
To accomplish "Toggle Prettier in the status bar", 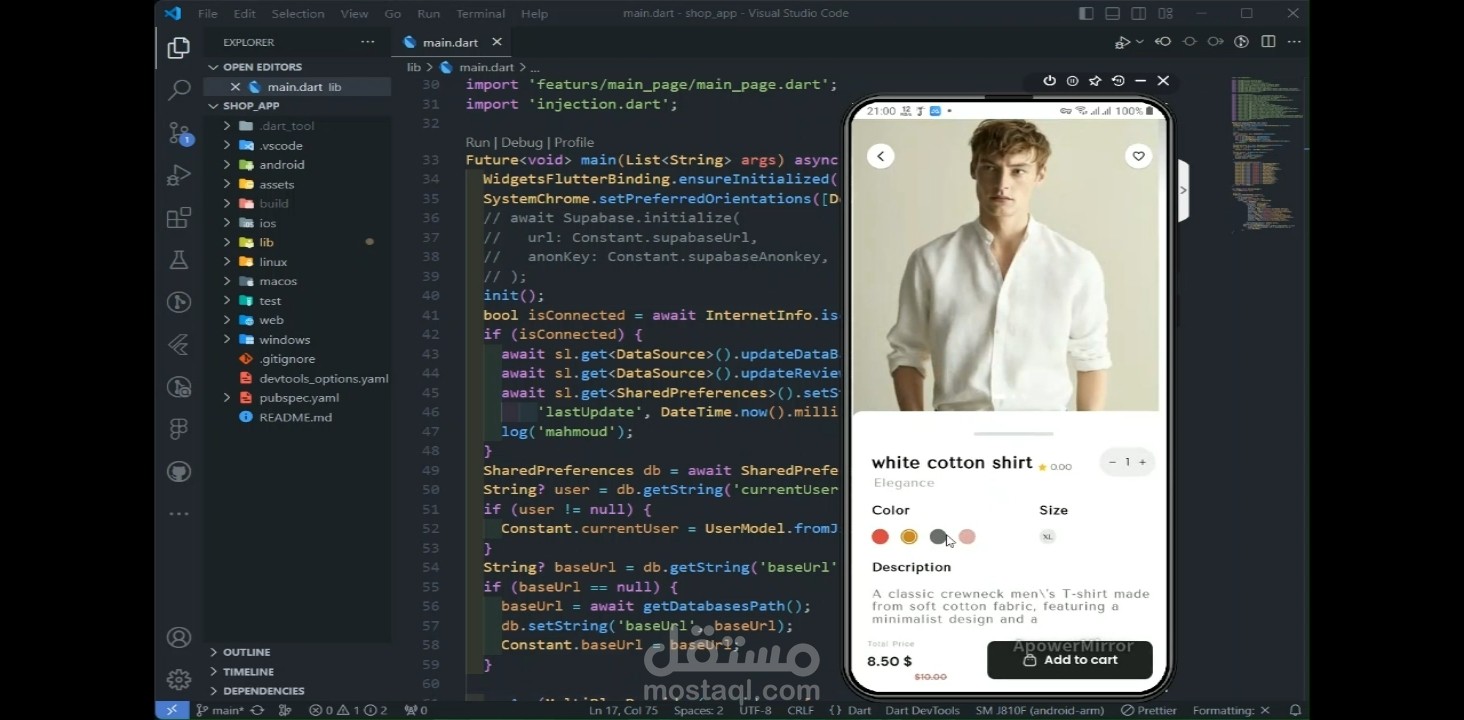I will coord(1149,710).
